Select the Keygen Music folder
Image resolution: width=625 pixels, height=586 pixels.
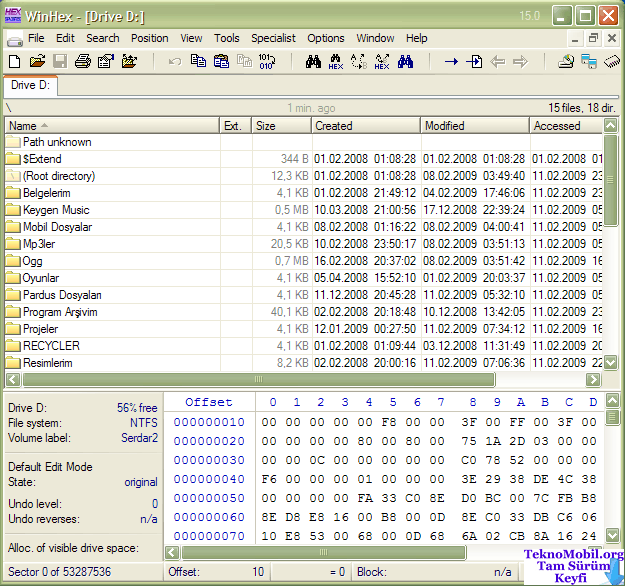pyautogui.click(x=56, y=210)
